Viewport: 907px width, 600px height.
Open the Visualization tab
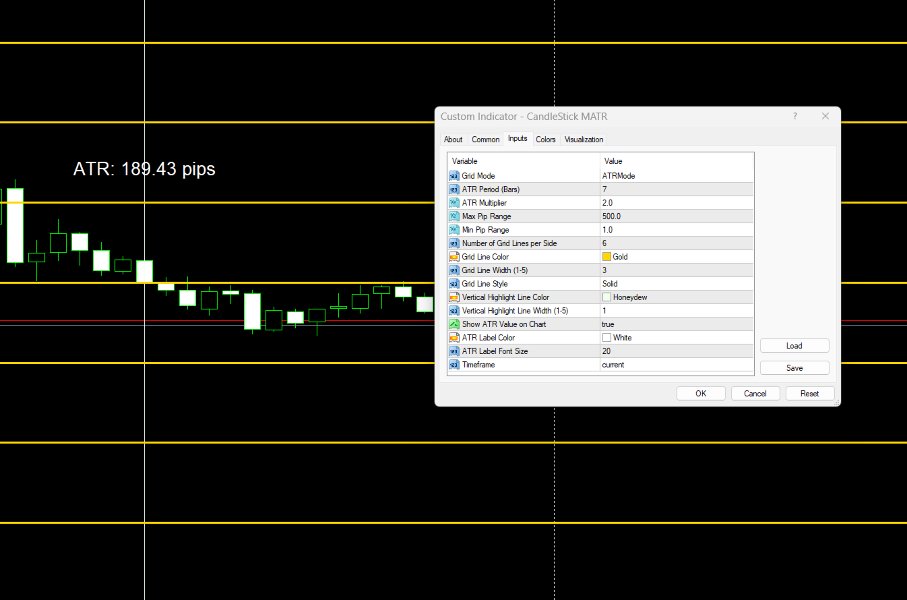(582, 139)
